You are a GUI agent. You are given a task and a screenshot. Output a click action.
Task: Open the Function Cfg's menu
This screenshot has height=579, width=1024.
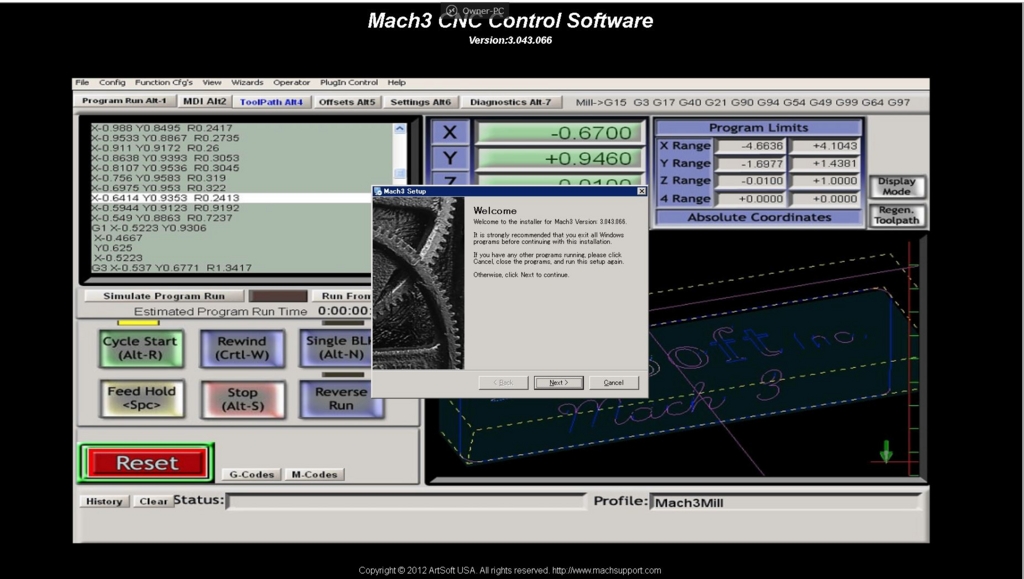point(163,82)
